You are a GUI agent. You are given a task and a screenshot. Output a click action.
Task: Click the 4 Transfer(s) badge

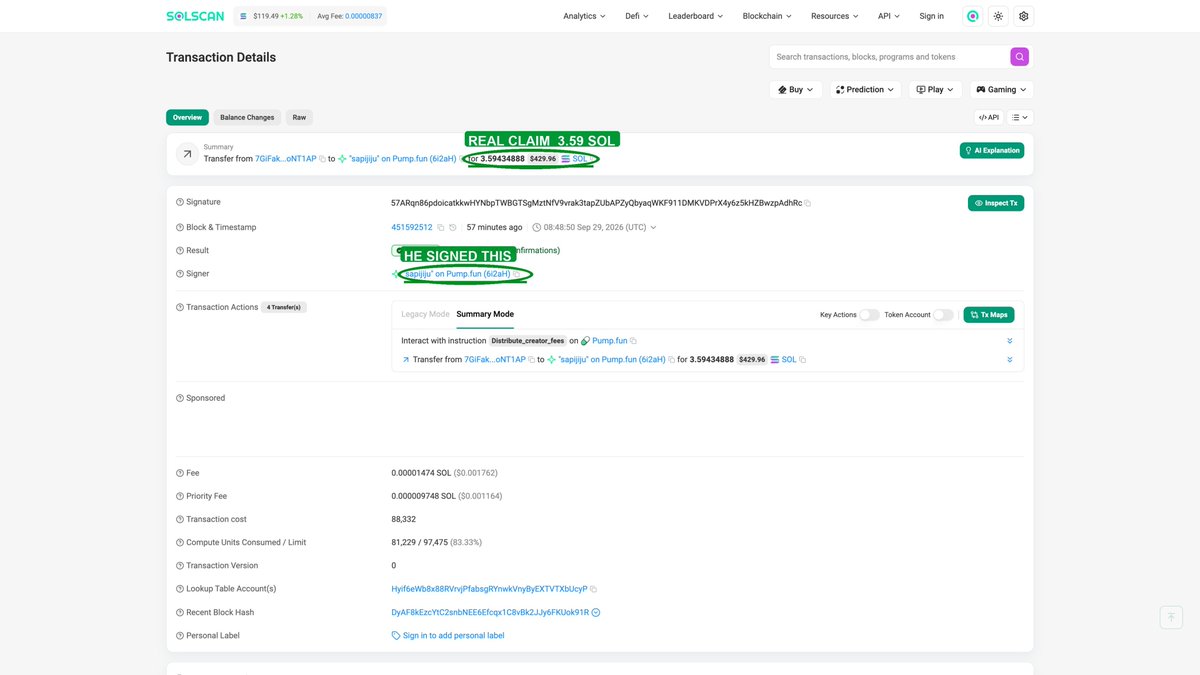pos(285,307)
